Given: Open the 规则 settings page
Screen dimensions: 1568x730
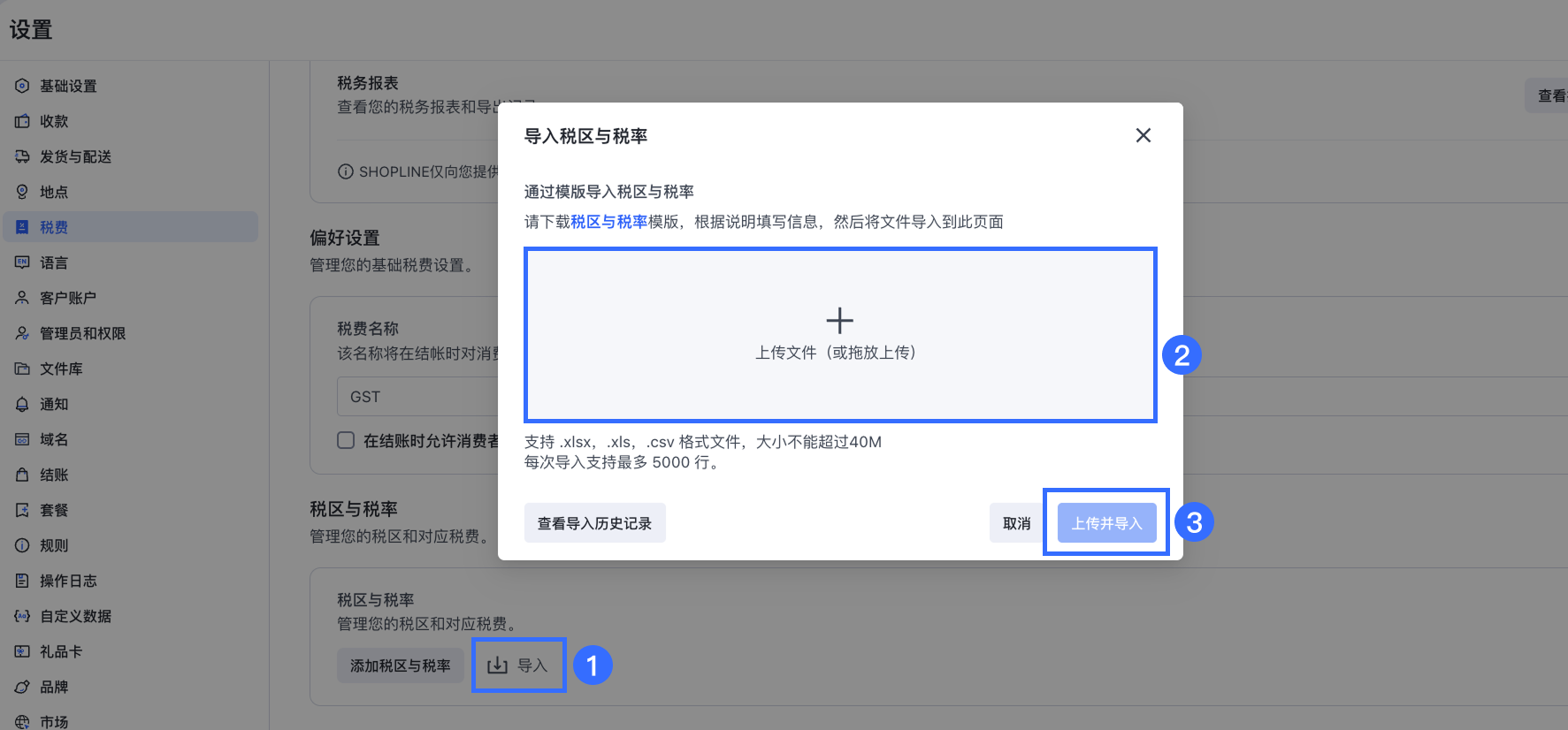Looking at the screenshot, I should [131, 545].
